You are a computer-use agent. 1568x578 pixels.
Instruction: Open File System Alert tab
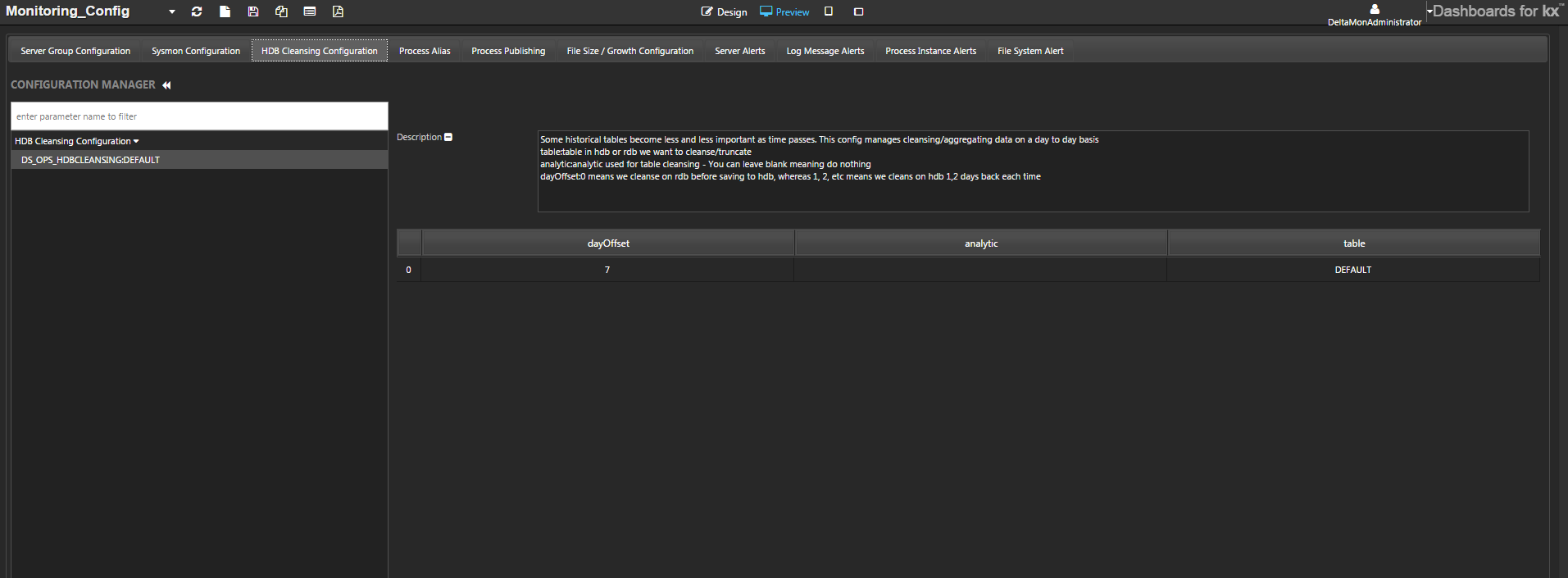tap(1030, 51)
